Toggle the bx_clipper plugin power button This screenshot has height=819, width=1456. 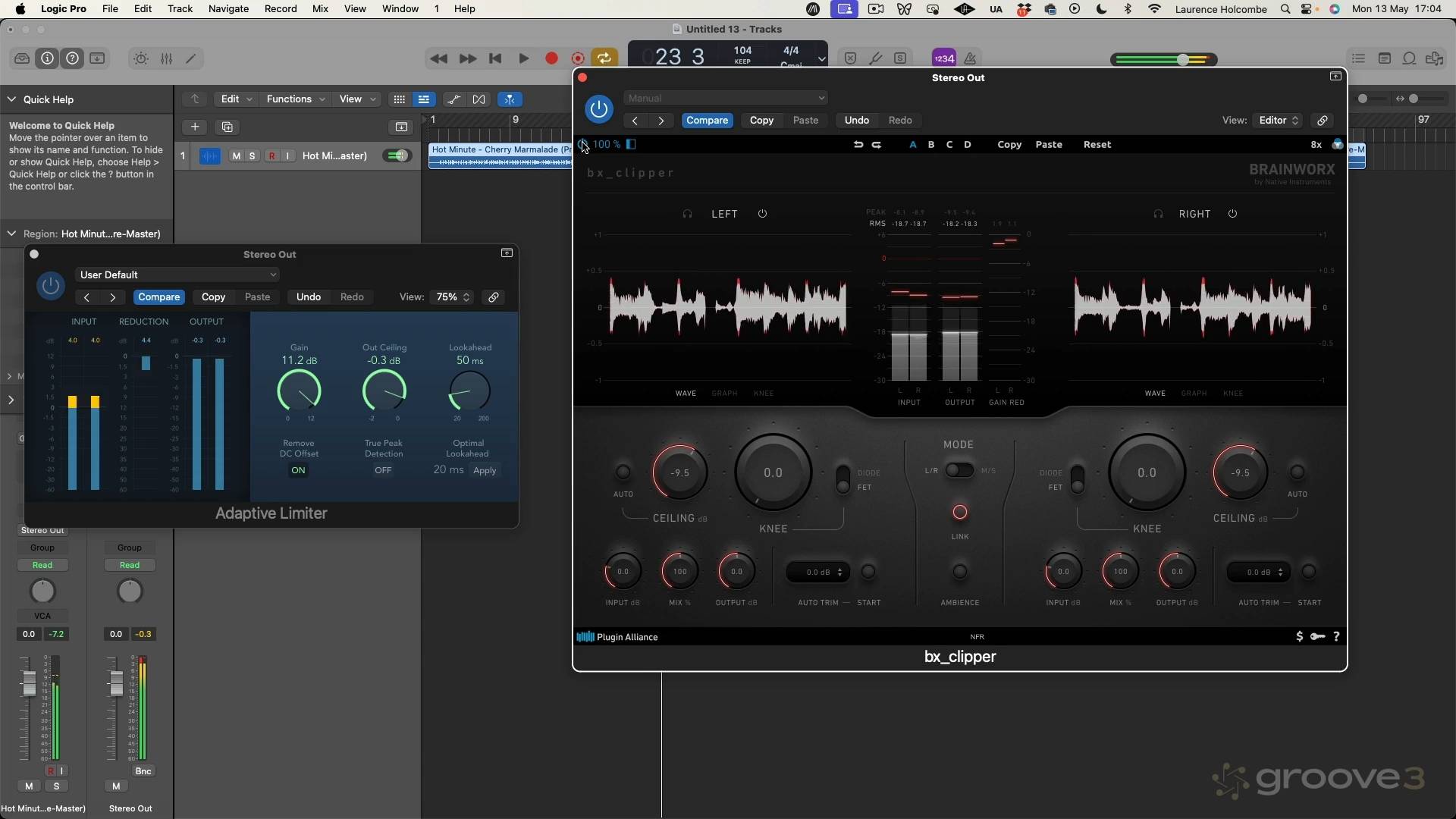click(x=598, y=109)
